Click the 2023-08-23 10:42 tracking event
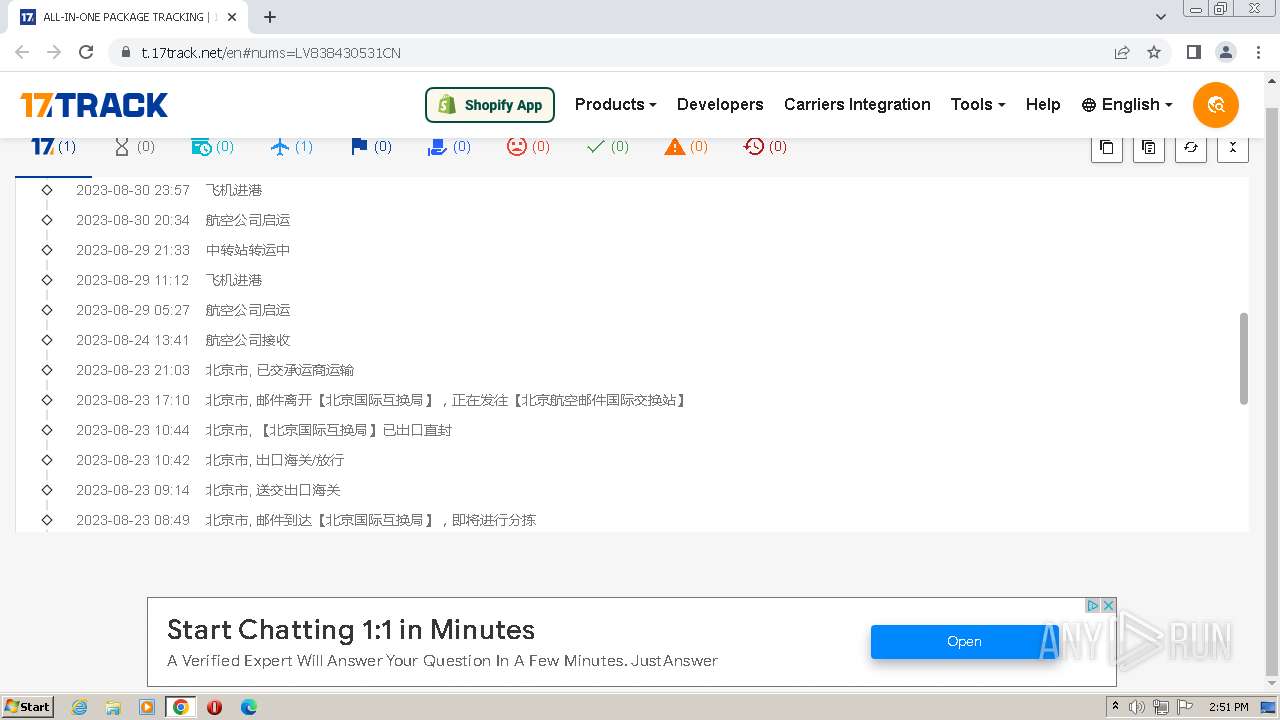Screen dimensions: 1280x720 click(x=210, y=460)
